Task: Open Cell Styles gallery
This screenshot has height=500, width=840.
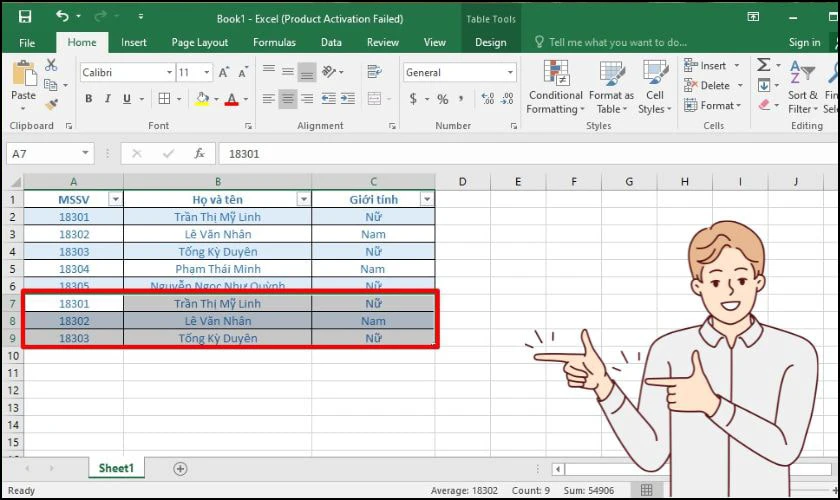Action: tap(655, 87)
